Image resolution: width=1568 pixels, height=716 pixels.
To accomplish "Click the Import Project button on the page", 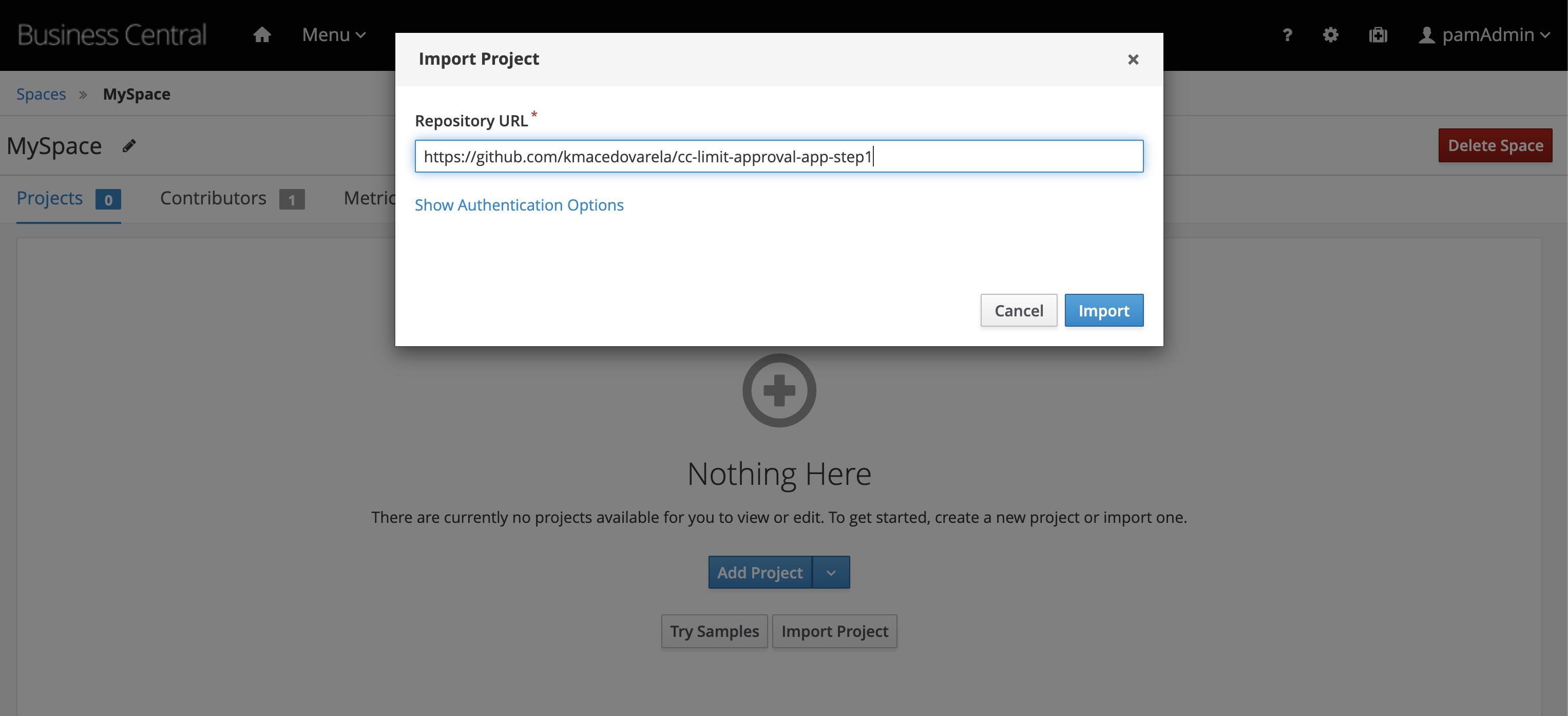I will click(834, 631).
